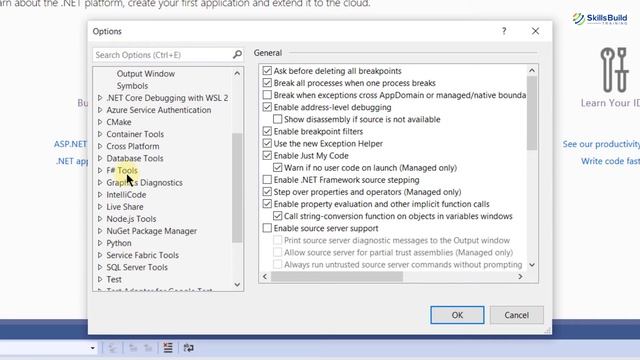Click the settings vertical scrollbar thumb

pos(531,113)
